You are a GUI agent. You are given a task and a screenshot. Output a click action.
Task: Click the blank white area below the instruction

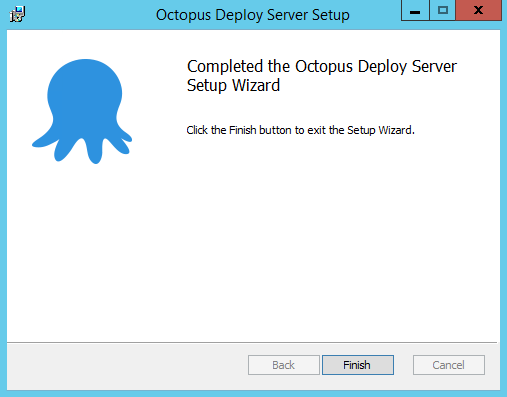(300, 233)
